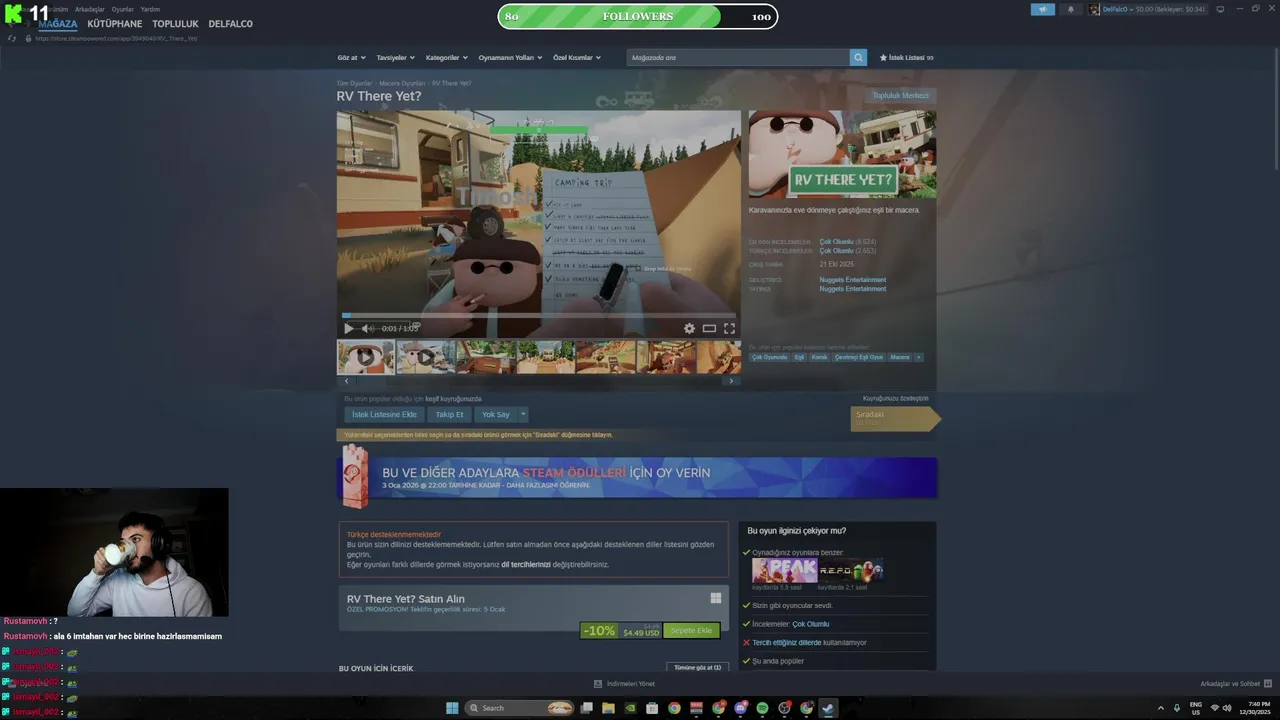Open the third screenshot thumbnail

[486, 357]
